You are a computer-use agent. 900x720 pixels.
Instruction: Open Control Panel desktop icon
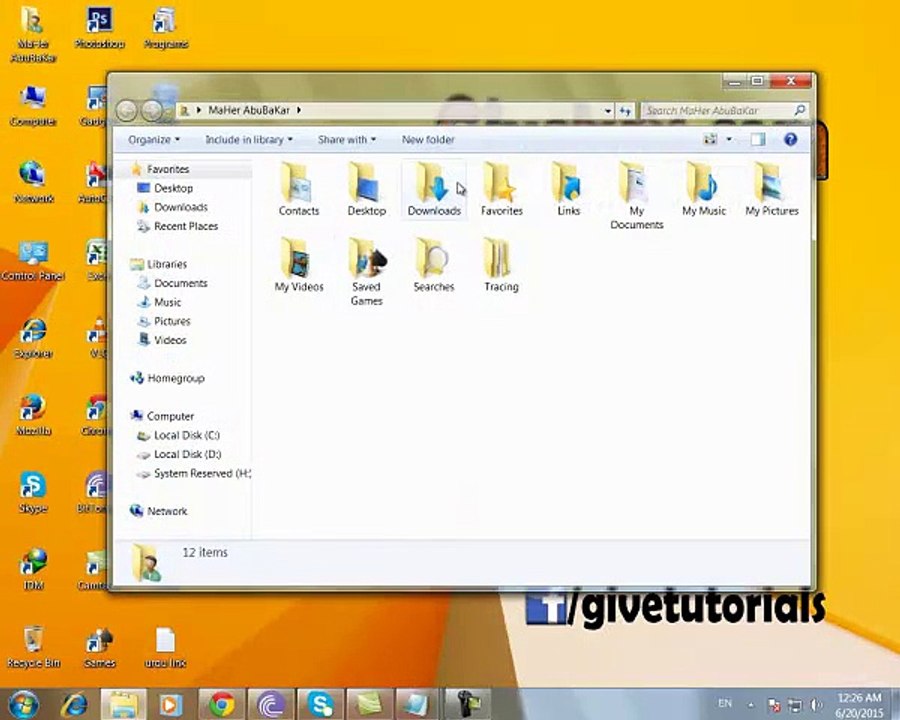[33, 260]
